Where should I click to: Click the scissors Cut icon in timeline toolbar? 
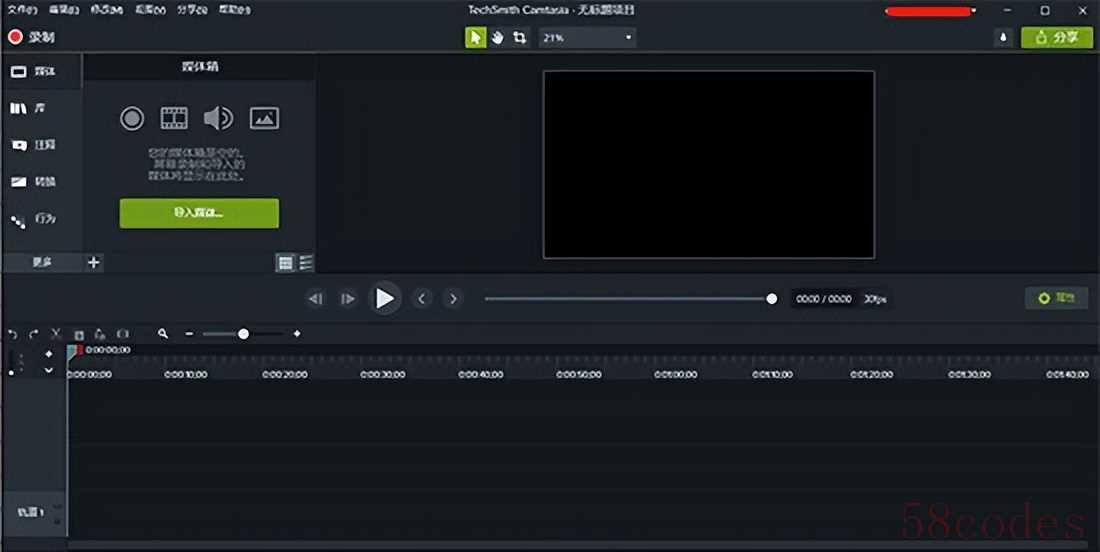click(56, 334)
